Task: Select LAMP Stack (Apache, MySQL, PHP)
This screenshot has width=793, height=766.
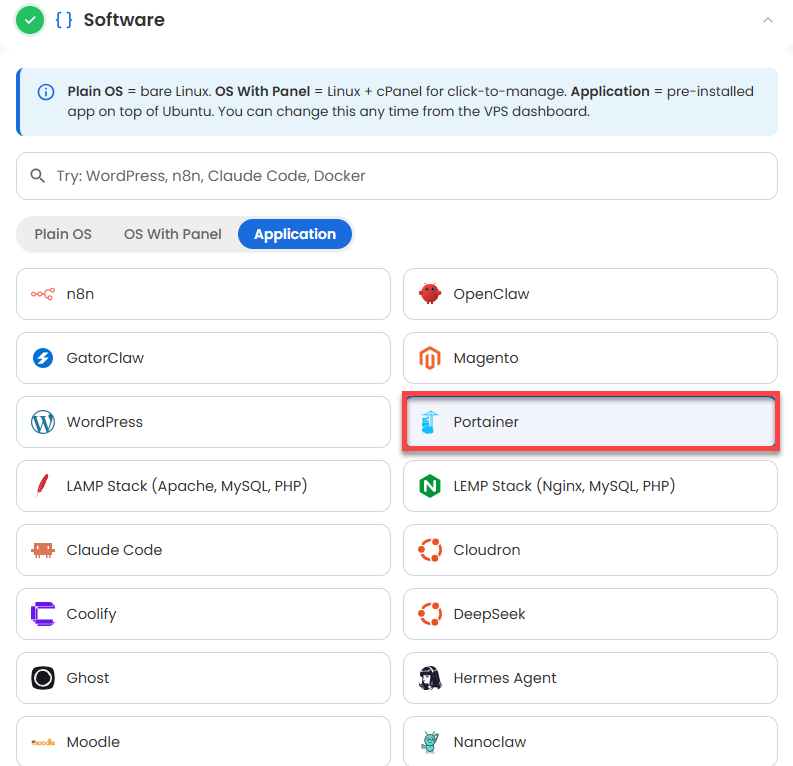Action: pos(203,486)
